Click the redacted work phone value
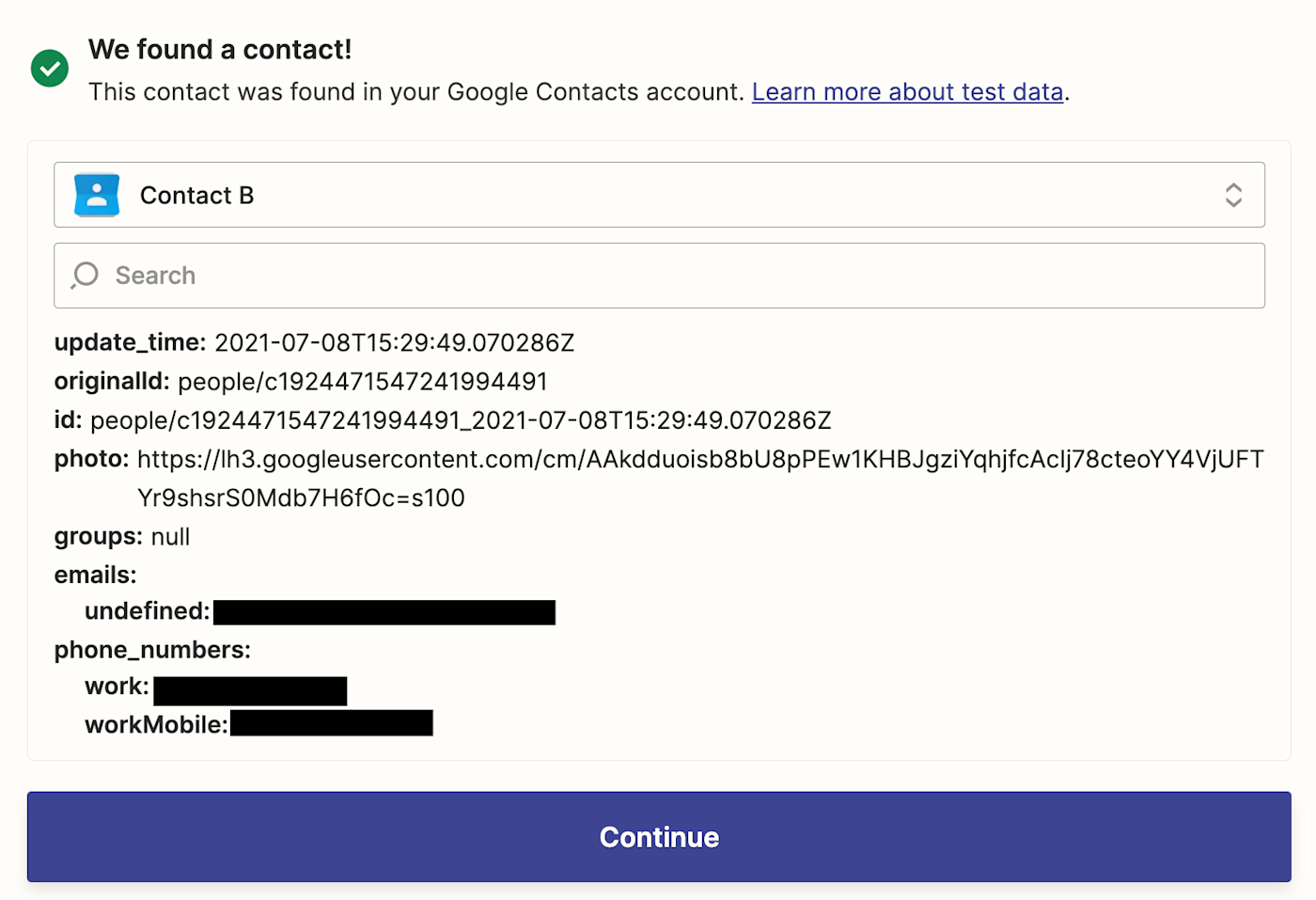This screenshot has width=1316, height=900. [250, 690]
